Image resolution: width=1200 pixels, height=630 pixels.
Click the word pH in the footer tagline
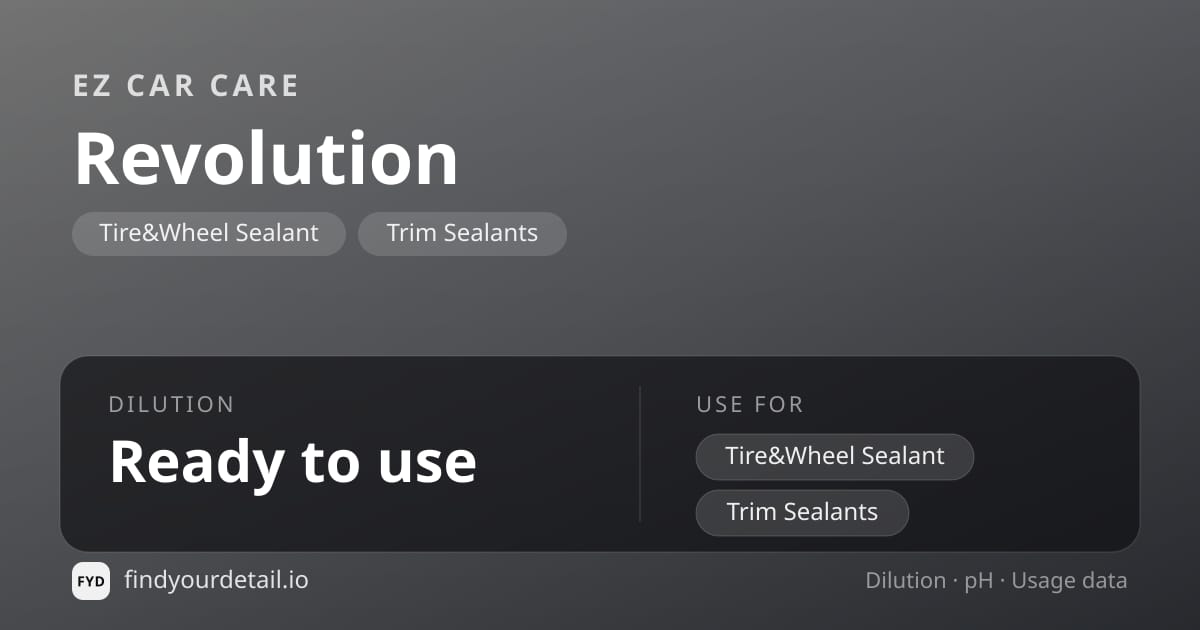pos(979,582)
